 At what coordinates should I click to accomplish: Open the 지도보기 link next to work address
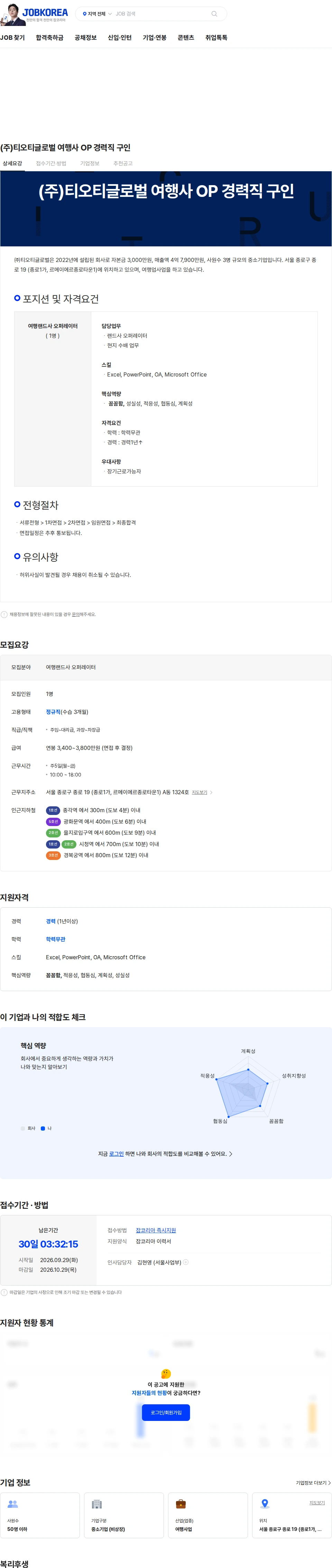pyautogui.click(x=200, y=792)
